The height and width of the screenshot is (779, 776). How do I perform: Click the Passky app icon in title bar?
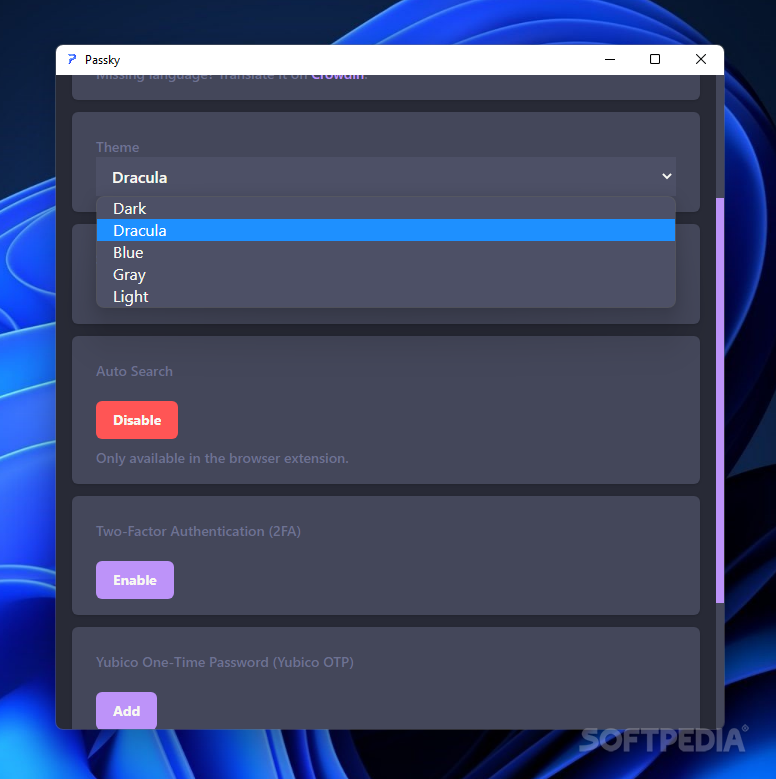[72, 60]
